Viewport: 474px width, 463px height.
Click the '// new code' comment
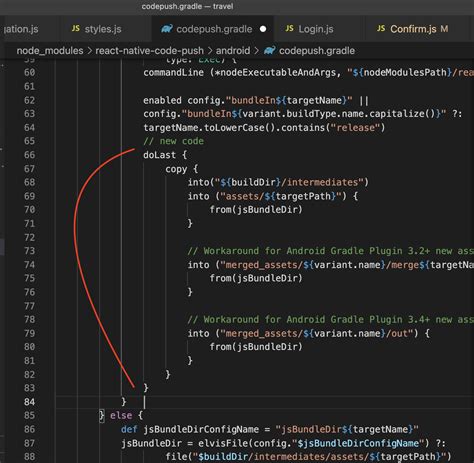pyautogui.click(x=173, y=141)
